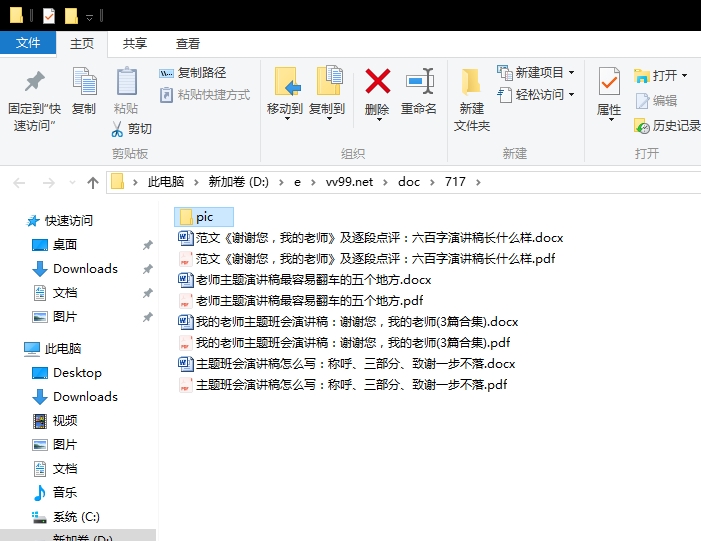Click the Up one level arrow
This screenshot has width=701, height=541.
coord(93,182)
